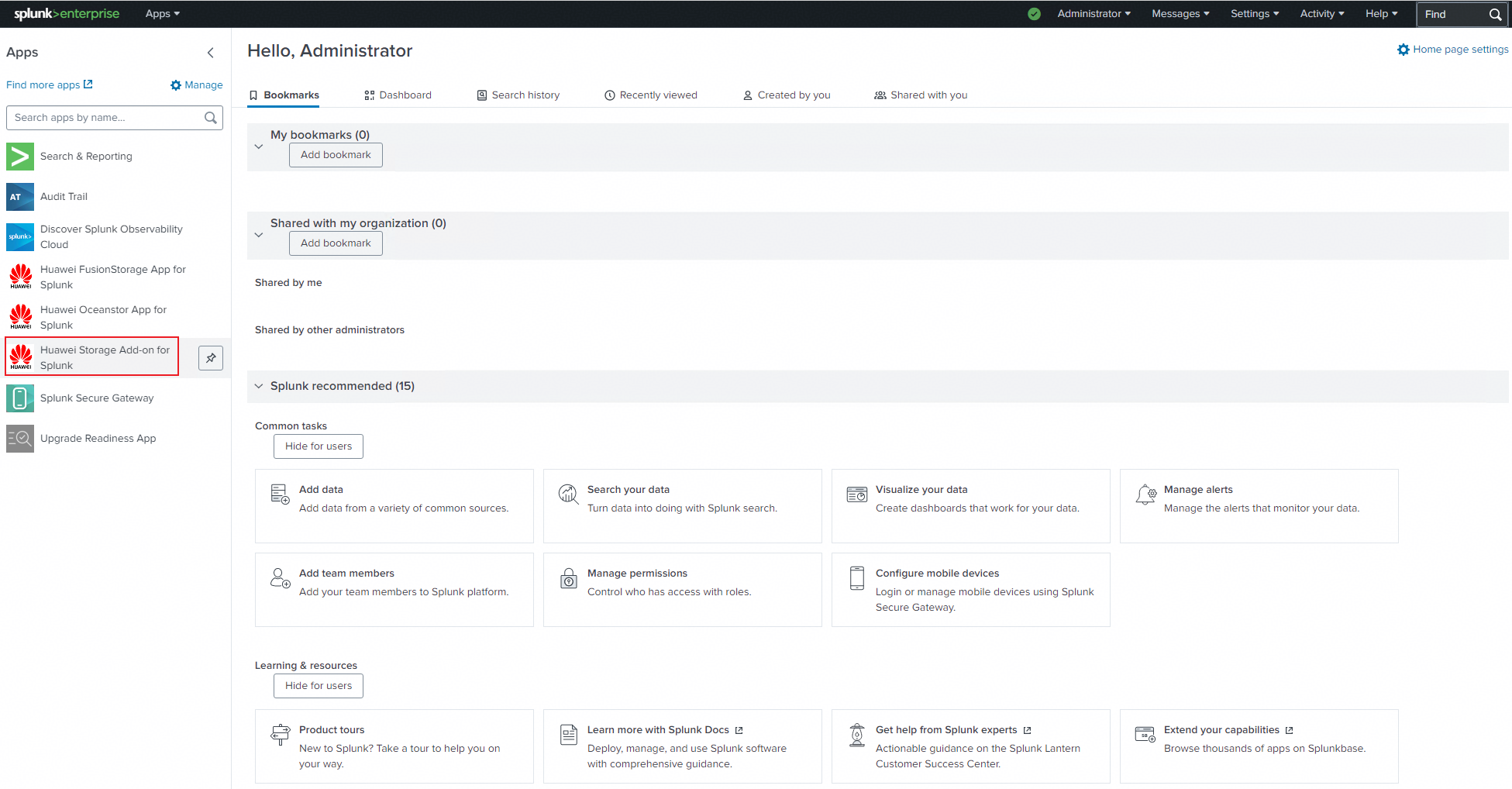This screenshot has height=789, width=1512.
Task: Pin the Huawei Storage Add-on app
Action: [x=211, y=358]
